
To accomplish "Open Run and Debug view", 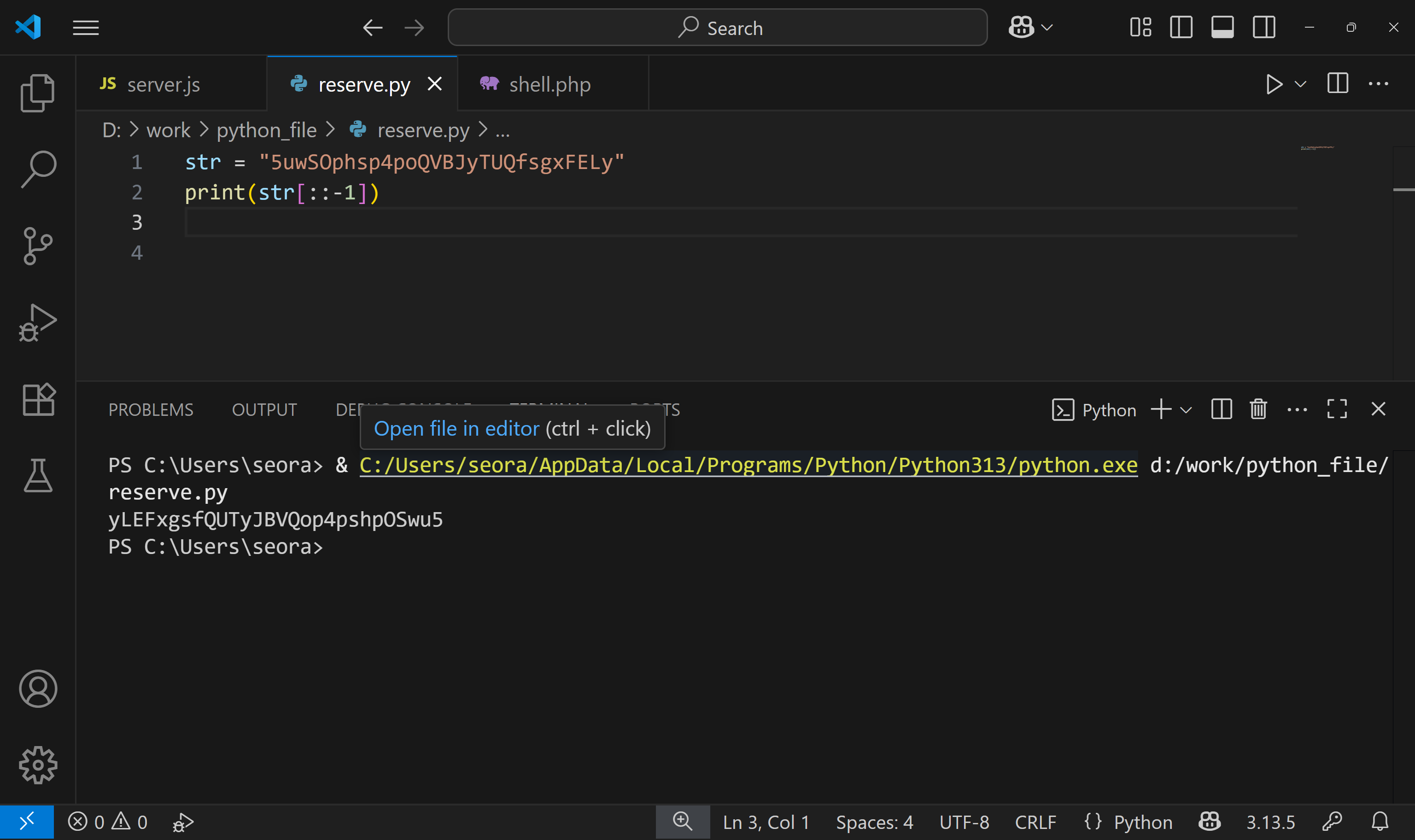I will pos(37,323).
